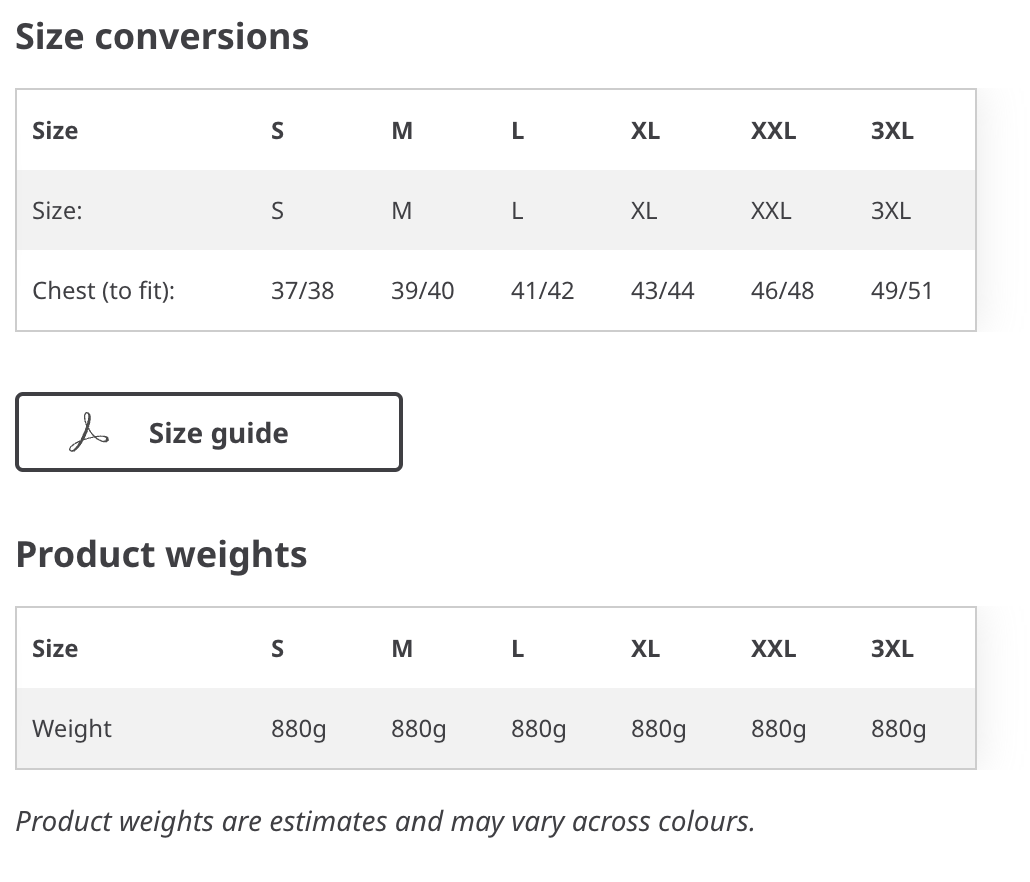1030x882 pixels.
Task: Select the 37/38 chest measurement cell
Action: [x=302, y=290]
